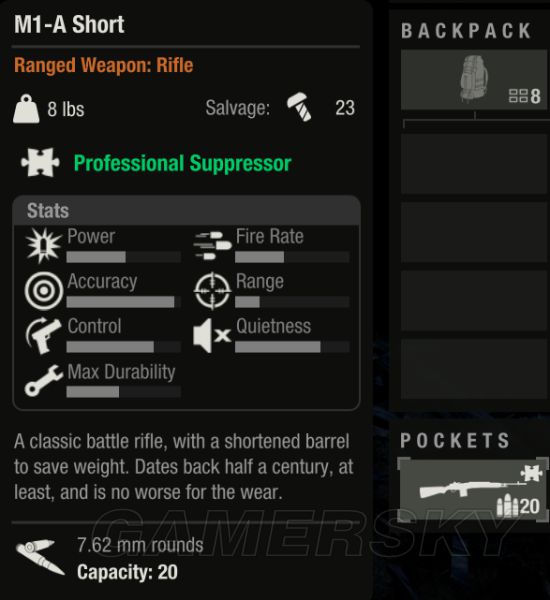Click the Stats panel header
The width and height of the screenshot is (550, 600).
tap(186, 210)
